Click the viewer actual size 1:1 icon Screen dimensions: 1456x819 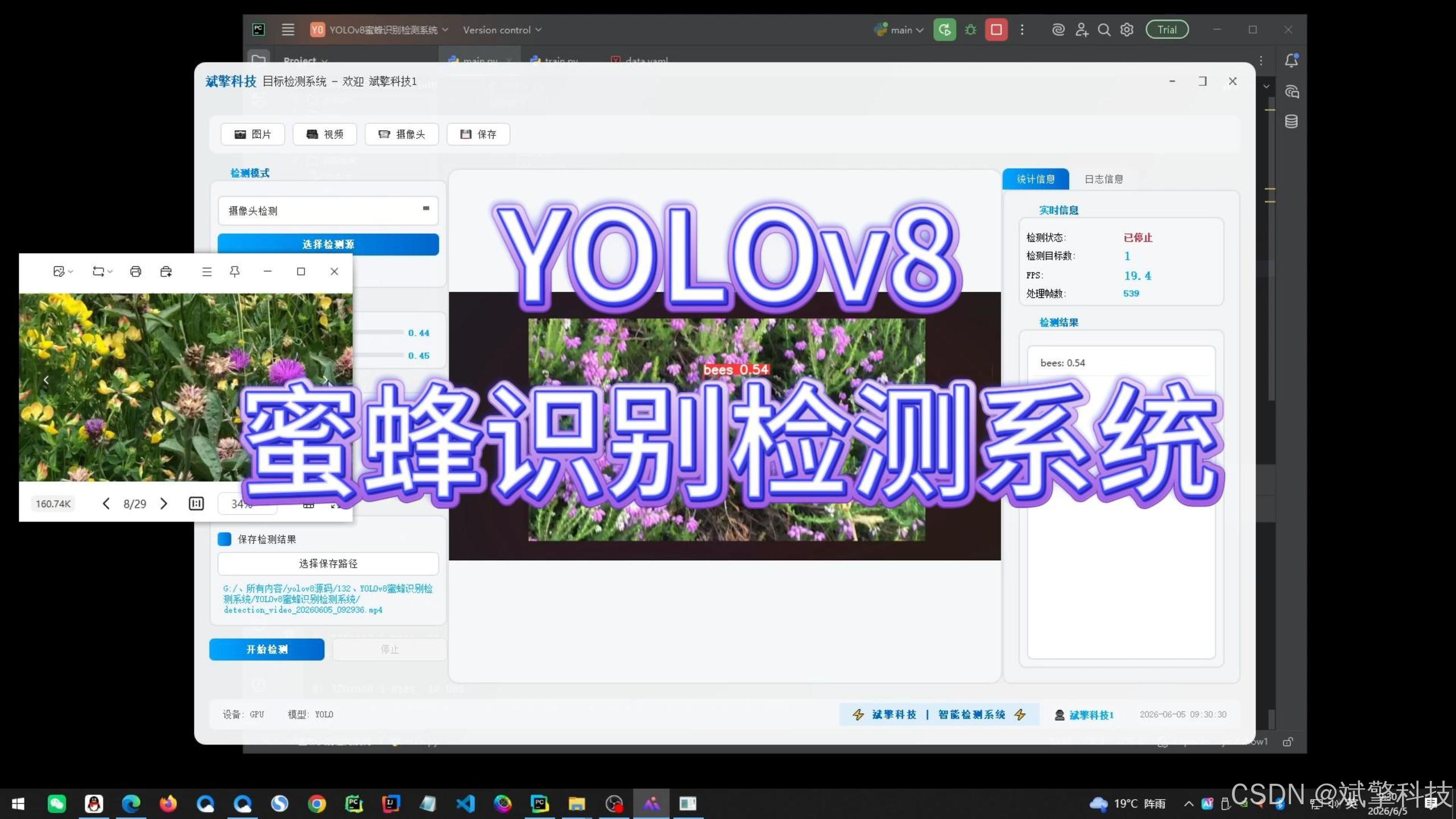(196, 503)
